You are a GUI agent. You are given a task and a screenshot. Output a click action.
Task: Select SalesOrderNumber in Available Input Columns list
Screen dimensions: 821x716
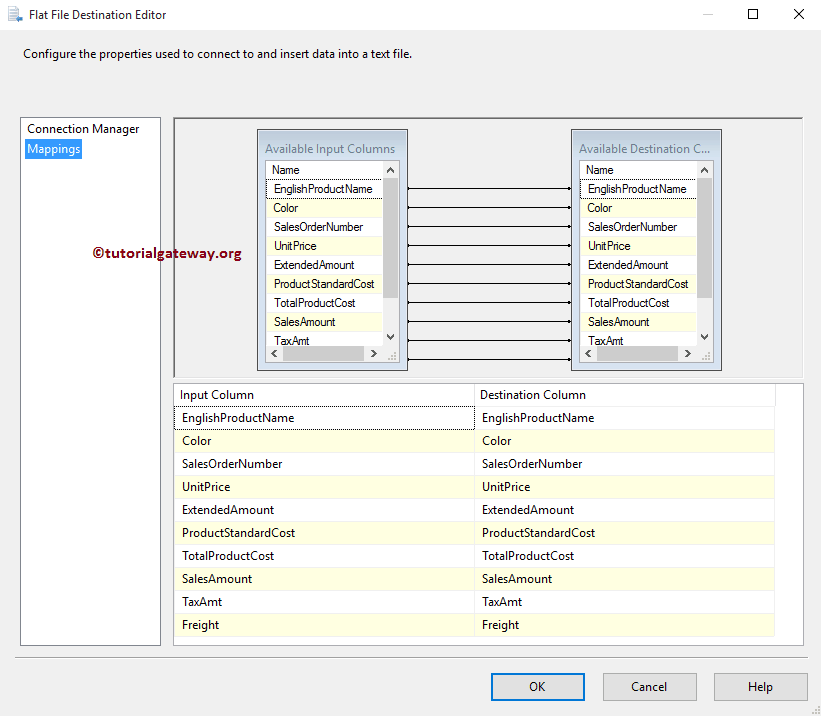(x=318, y=227)
